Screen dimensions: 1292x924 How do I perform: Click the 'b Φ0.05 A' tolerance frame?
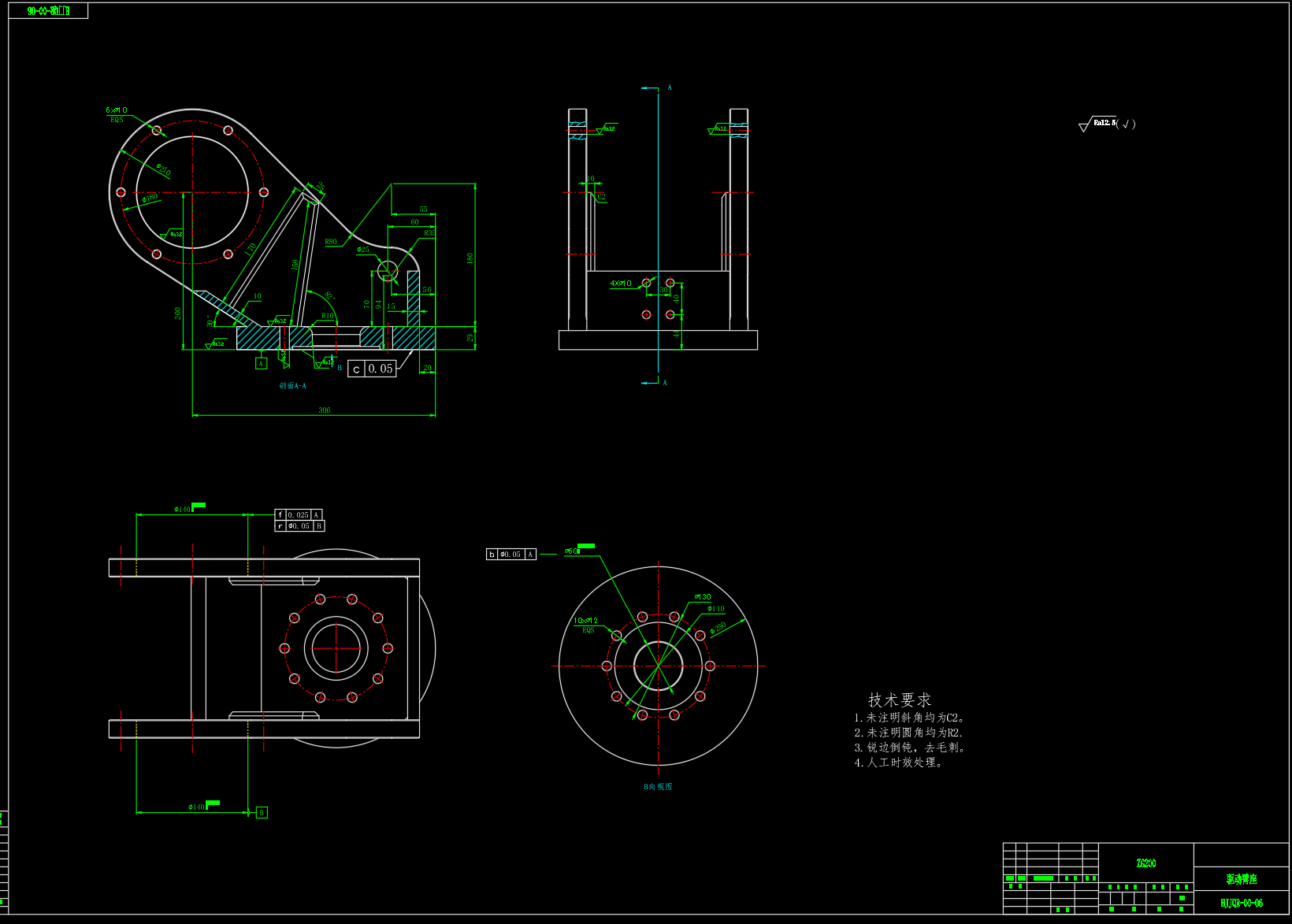[x=510, y=555]
